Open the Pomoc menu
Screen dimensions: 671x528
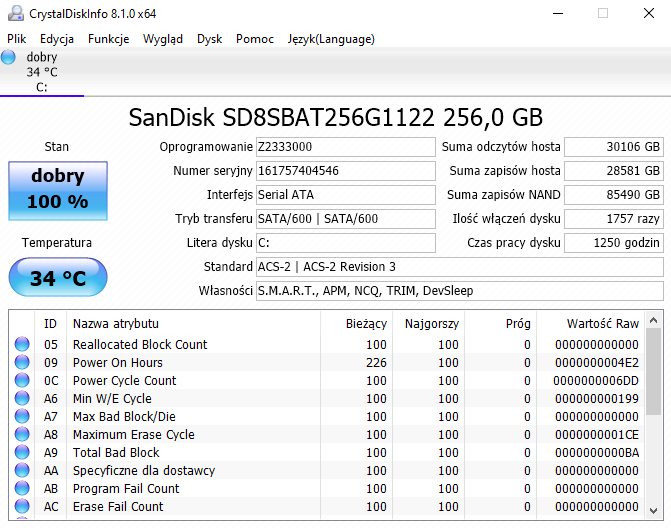[x=255, y=39]
